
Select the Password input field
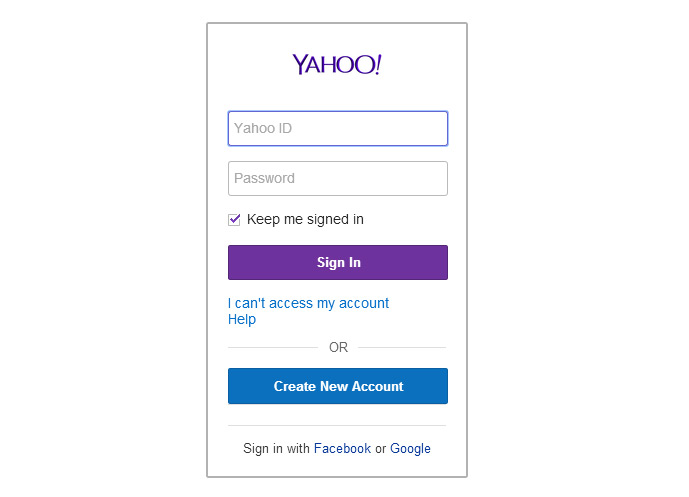337,178
